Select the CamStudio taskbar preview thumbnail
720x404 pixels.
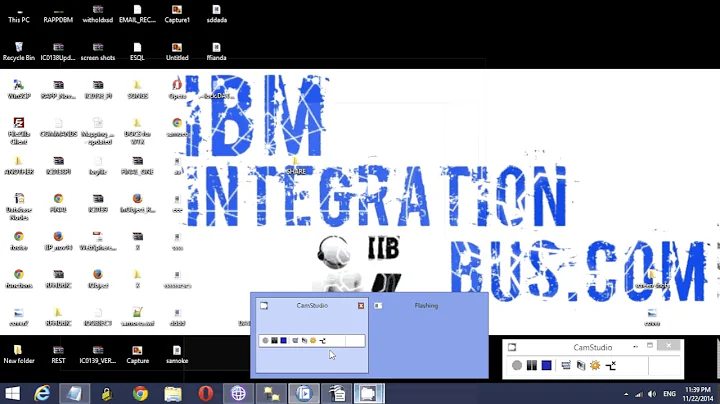tap(312, 337)
